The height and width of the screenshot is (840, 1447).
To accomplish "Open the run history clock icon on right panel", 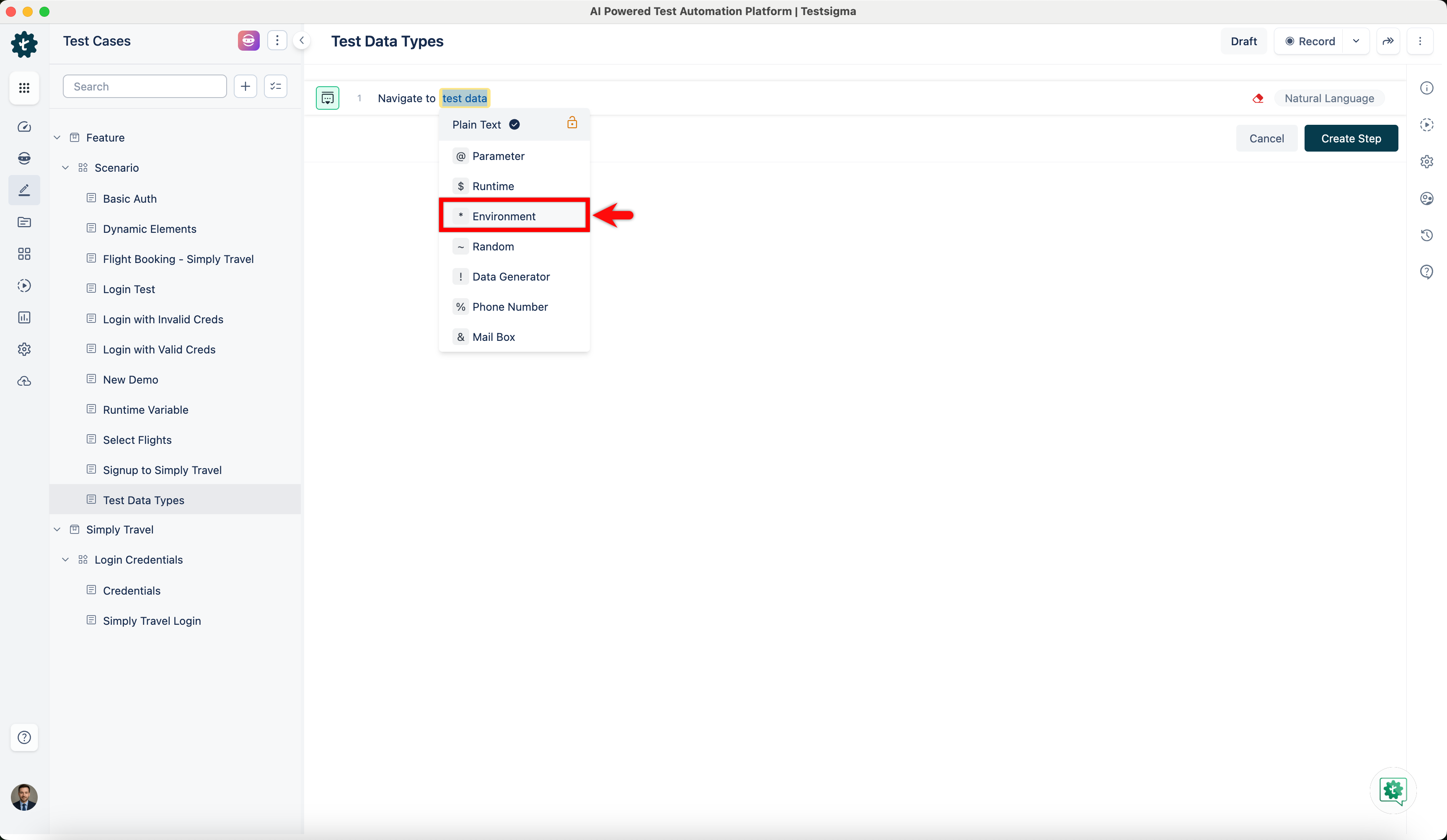I will coord(1426,235).
